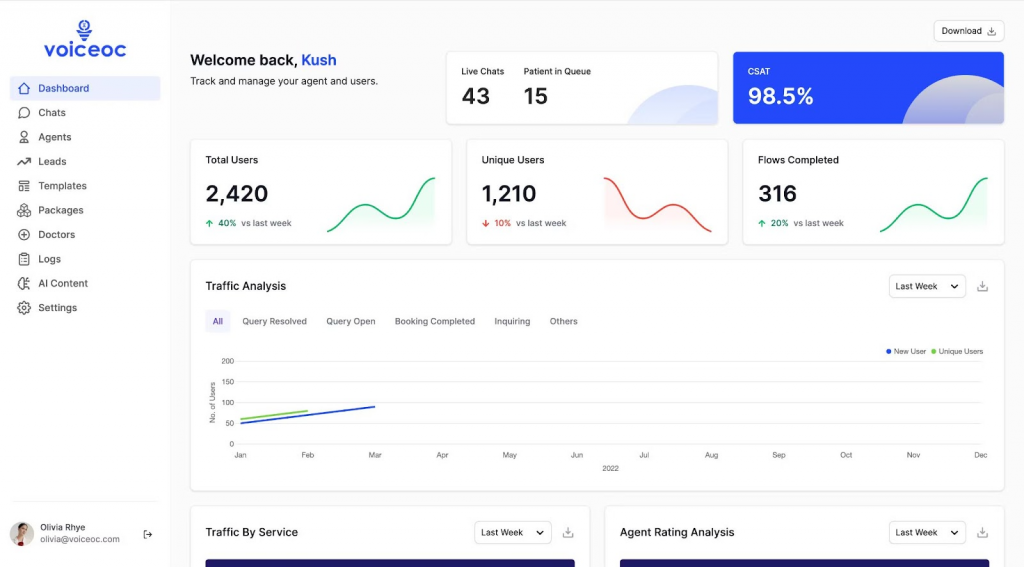Click the Download button at top right
Viewport: 1024px width, 567px height.
coord(968,31)
